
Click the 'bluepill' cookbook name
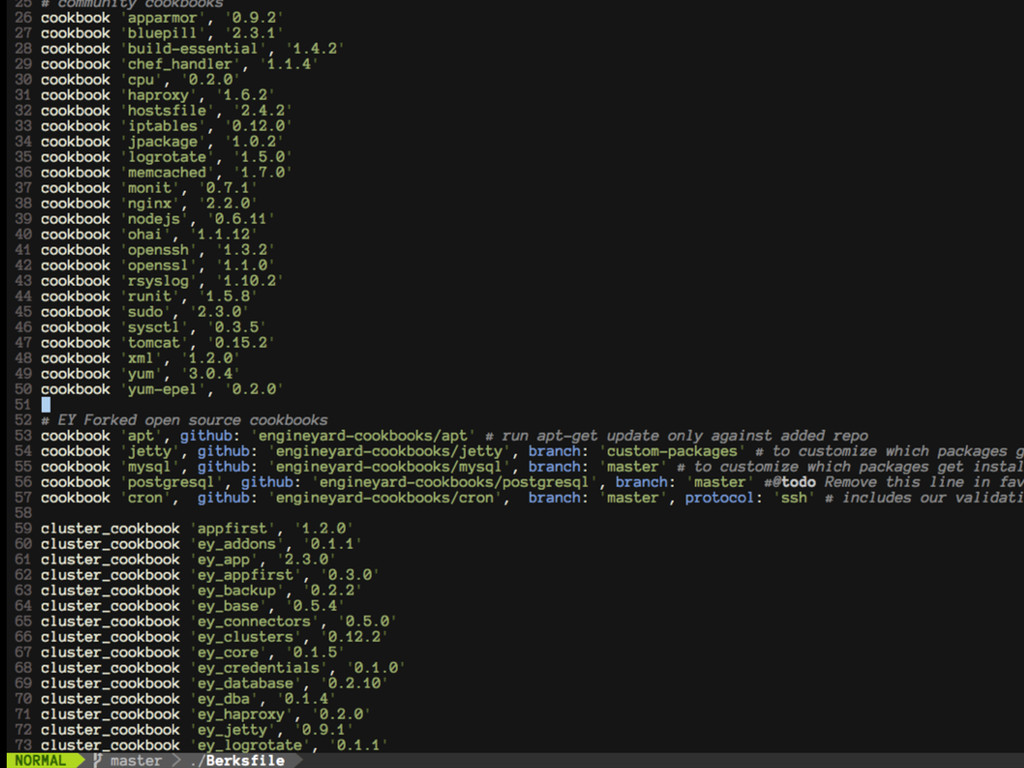click(162, 33)
